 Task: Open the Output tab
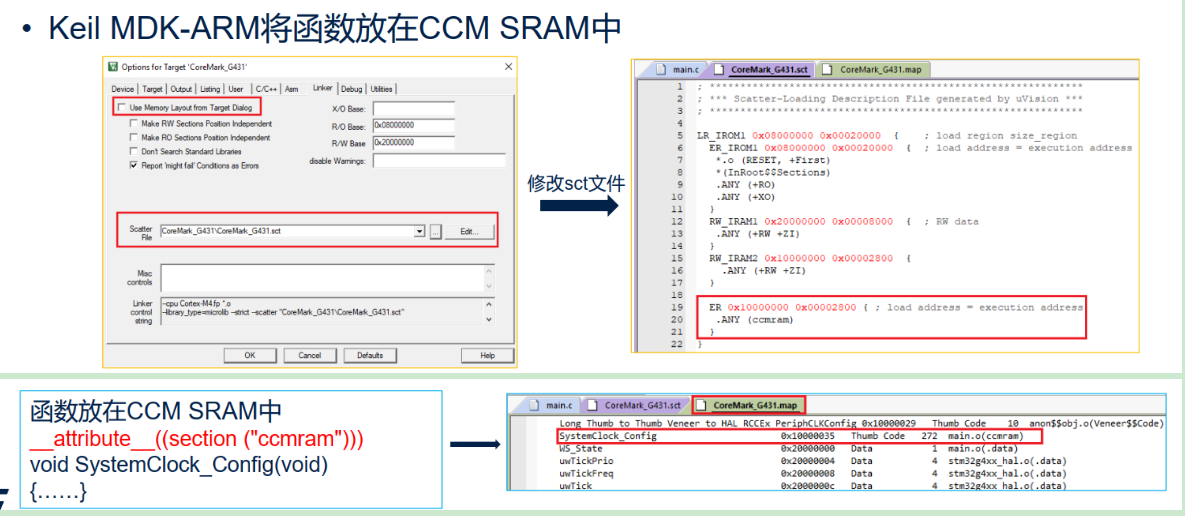coord(181,88)
